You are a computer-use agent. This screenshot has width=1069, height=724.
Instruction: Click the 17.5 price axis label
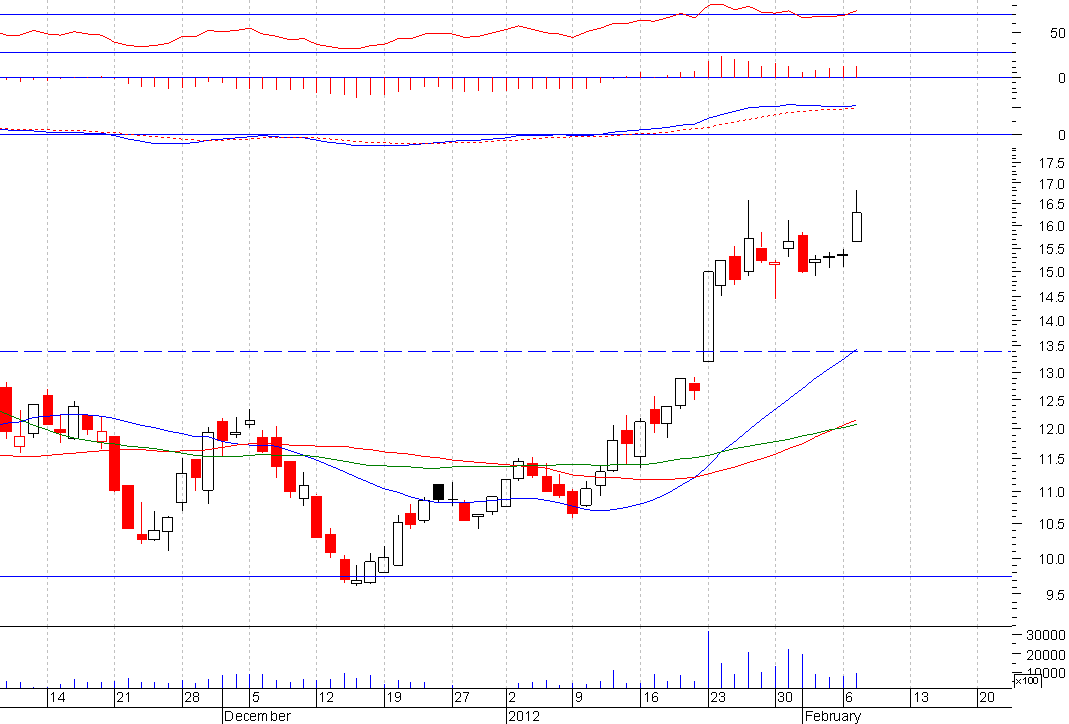pyautogui.click(x=1051, y=163)
